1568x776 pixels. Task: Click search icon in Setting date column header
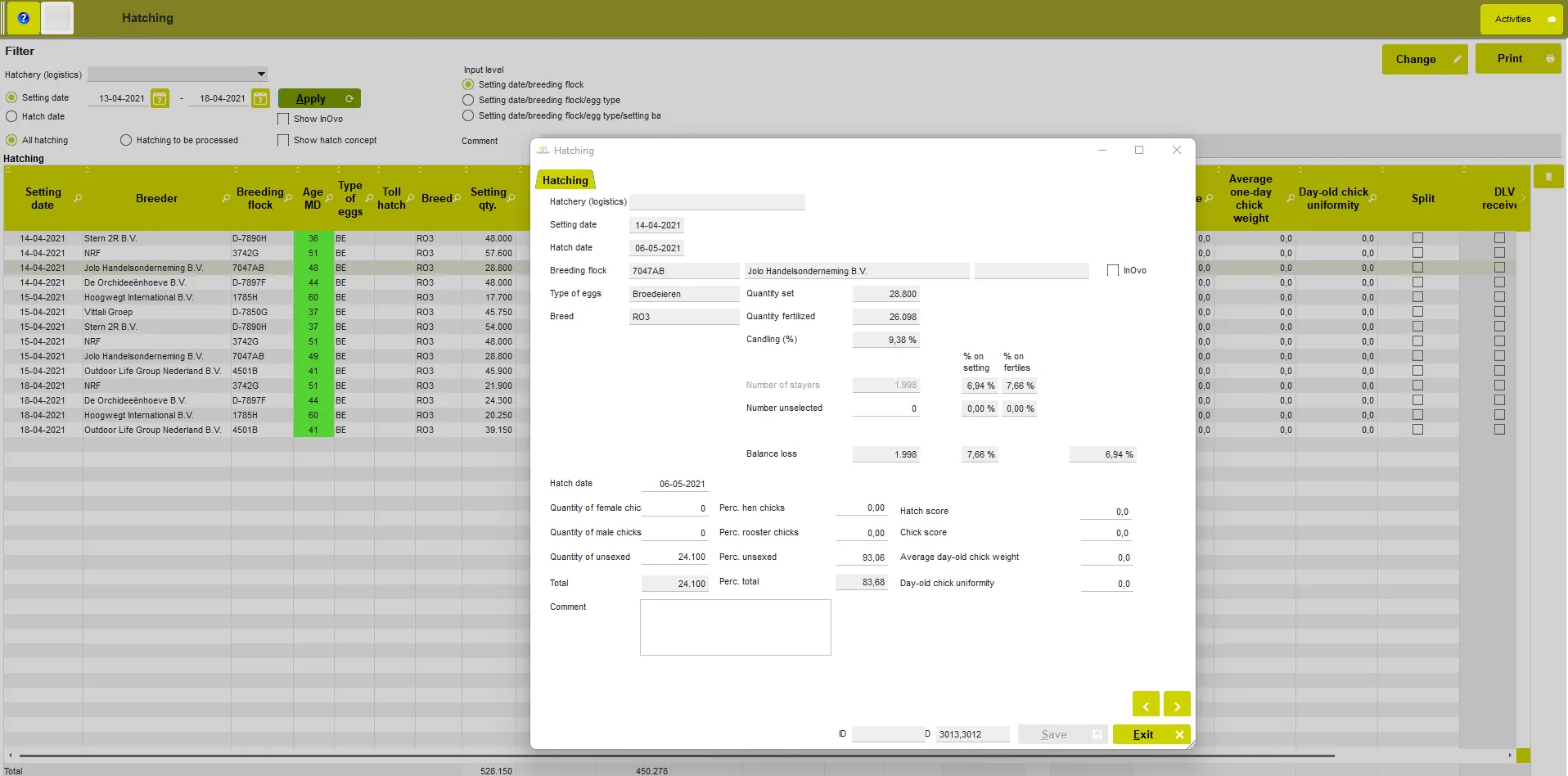[78, 199]
